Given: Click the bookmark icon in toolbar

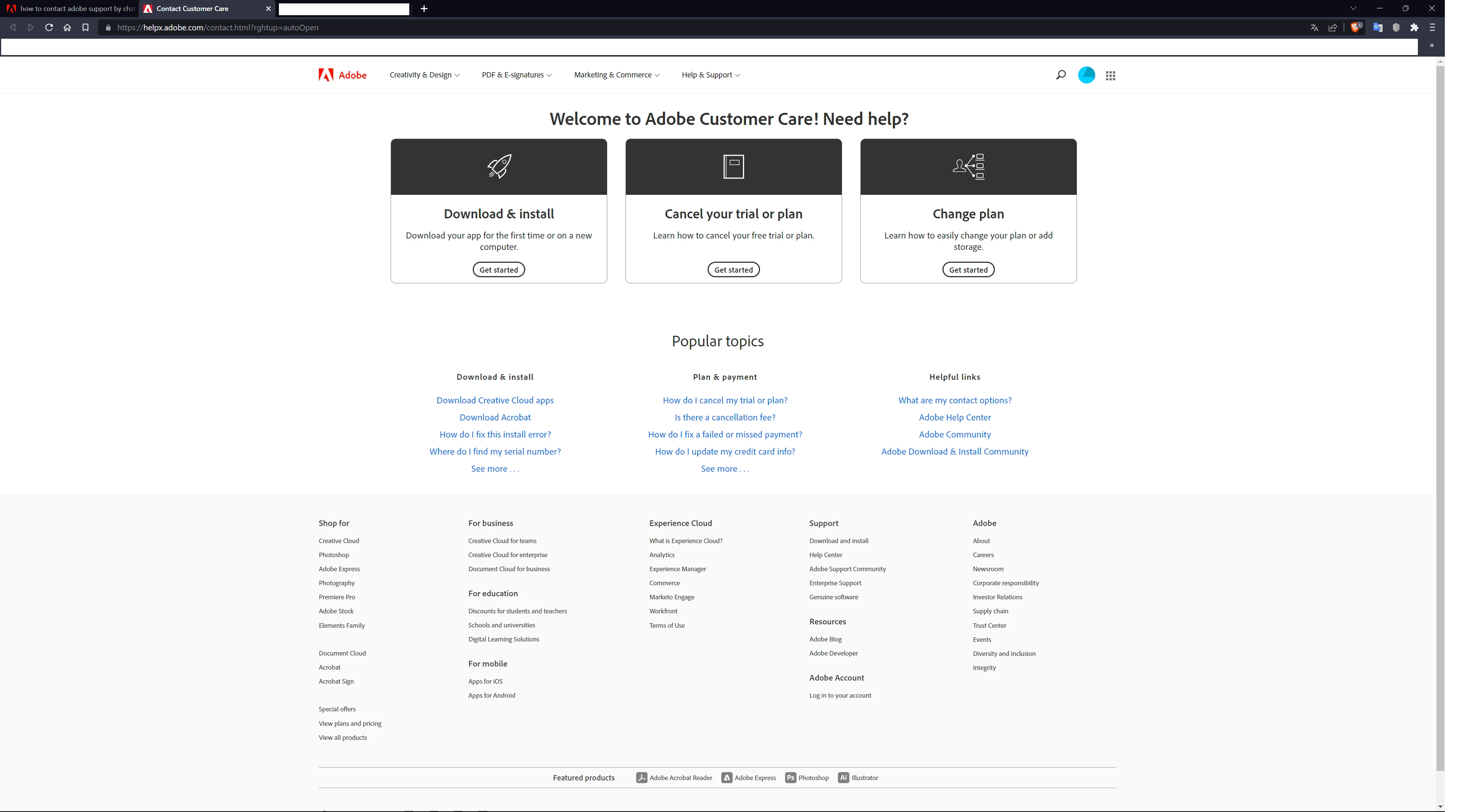Looking at the screenshot, I should [x=86, y=27].
